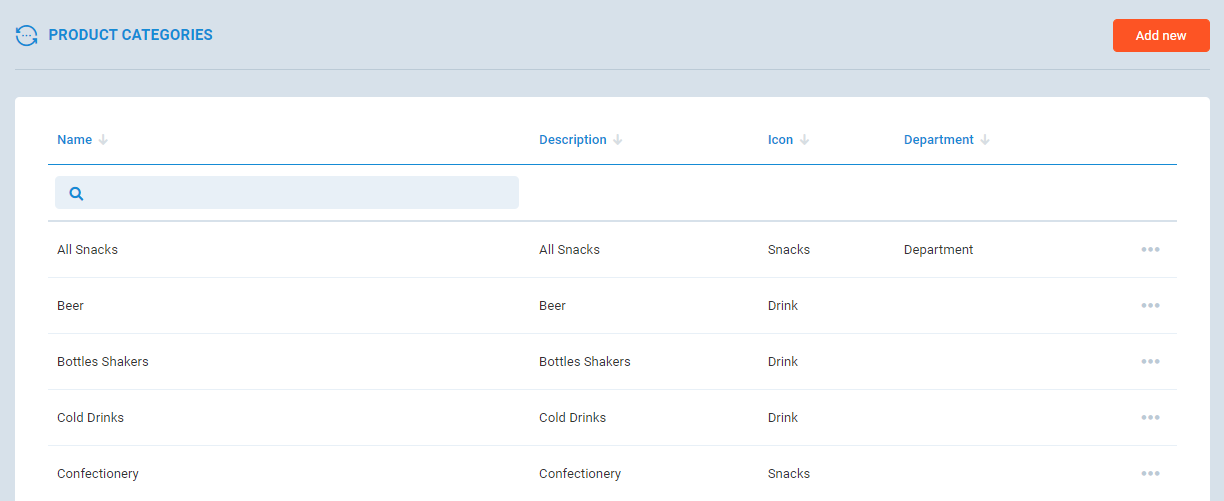Select the Confectionery category name
The height and width of the screenshot is (501, 1224).
98,474
